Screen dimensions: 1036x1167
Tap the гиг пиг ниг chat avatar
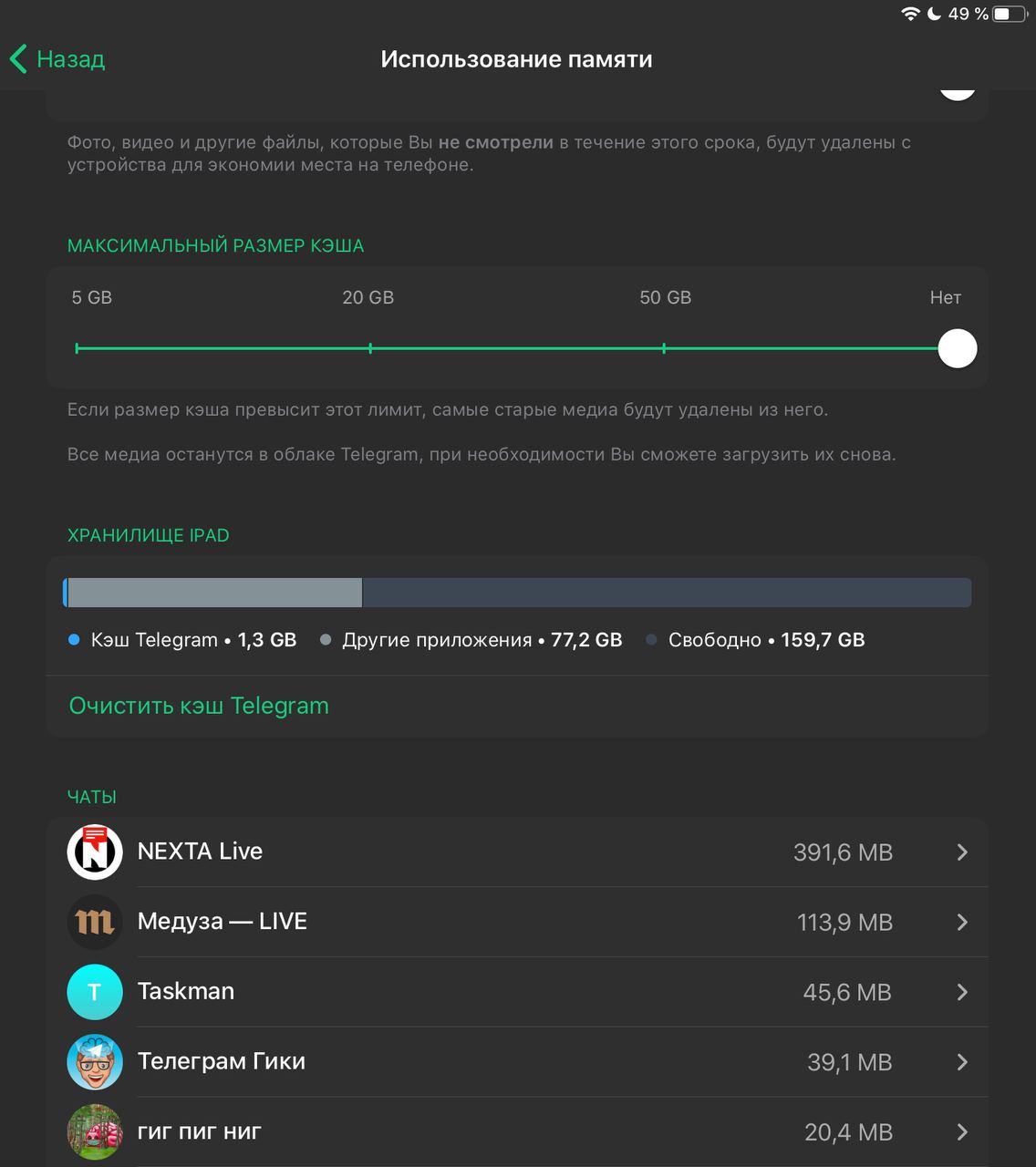pos(95,1131)
